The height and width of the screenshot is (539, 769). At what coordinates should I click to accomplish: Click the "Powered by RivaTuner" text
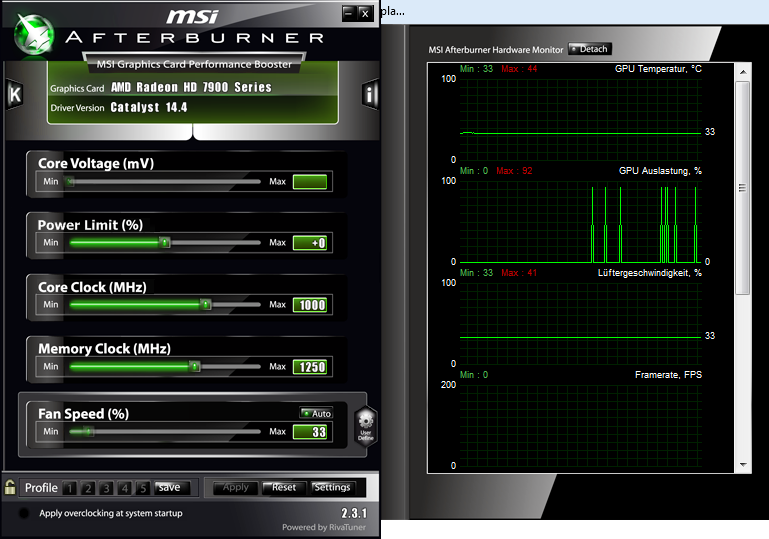[x=324, y=527]
